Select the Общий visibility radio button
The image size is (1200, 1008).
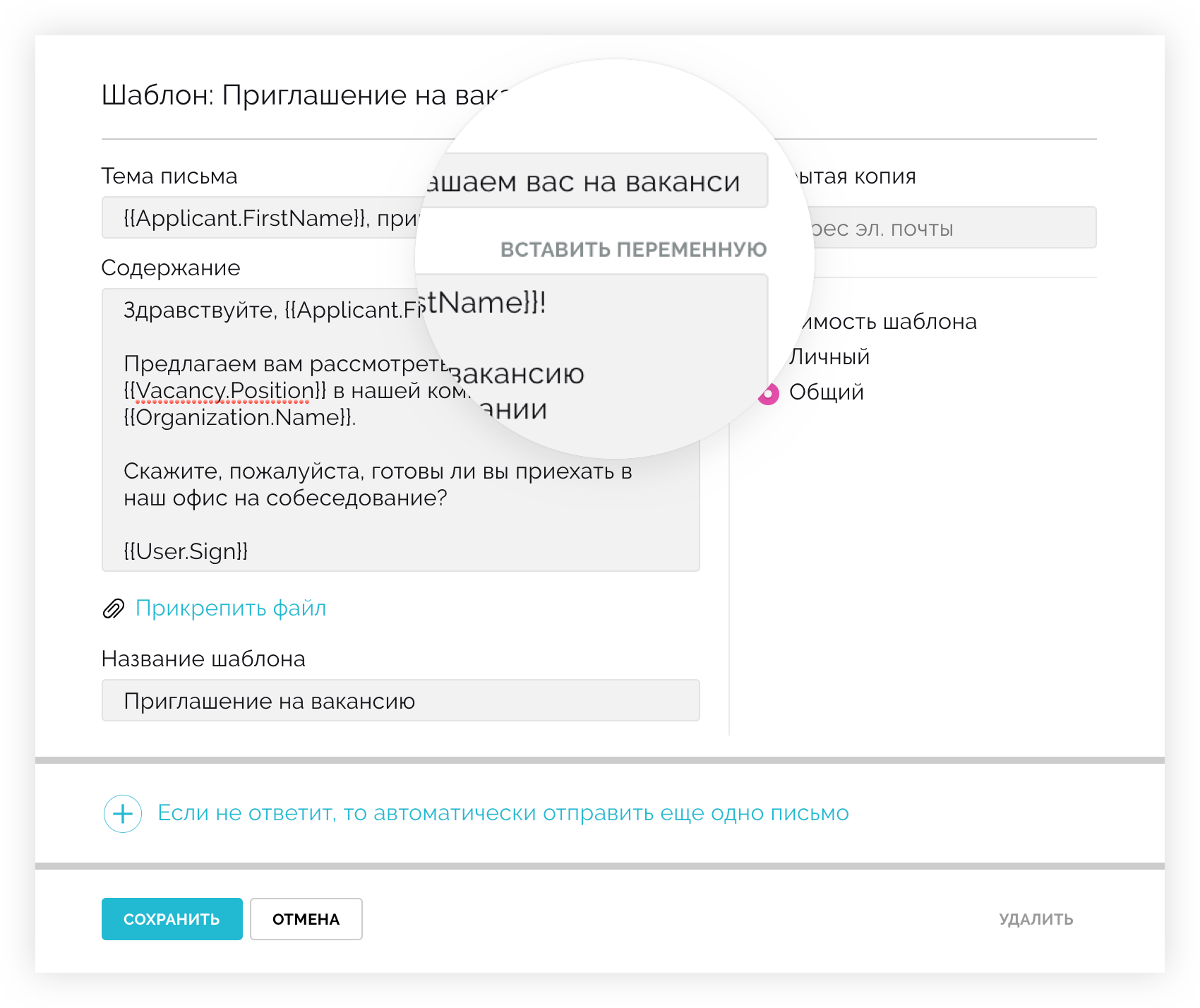click(x=769, y=394)
